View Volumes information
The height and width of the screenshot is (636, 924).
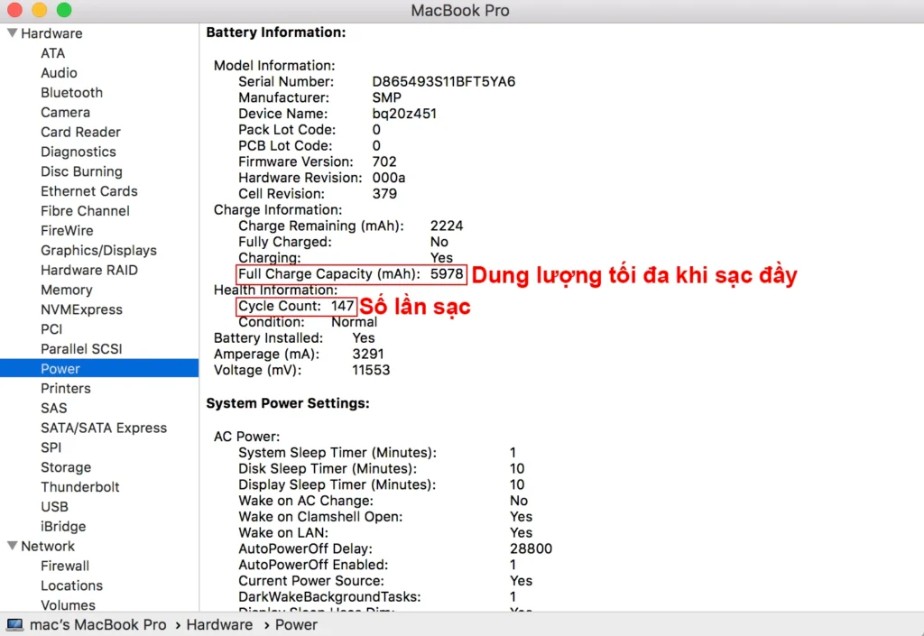click(x=68, y=605)
